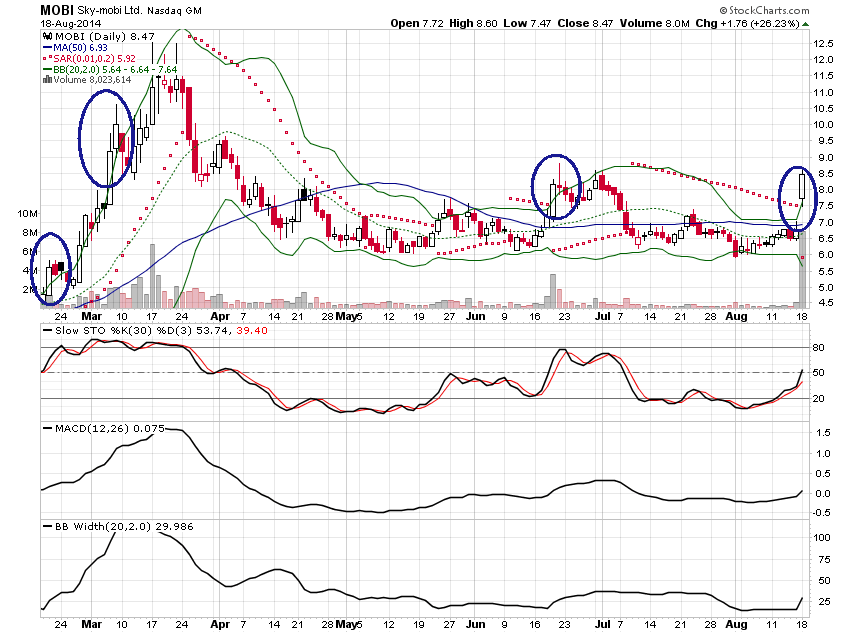Click the 'Volume 8.0M' header value
The image size is (850, 633).
(655, 23)
